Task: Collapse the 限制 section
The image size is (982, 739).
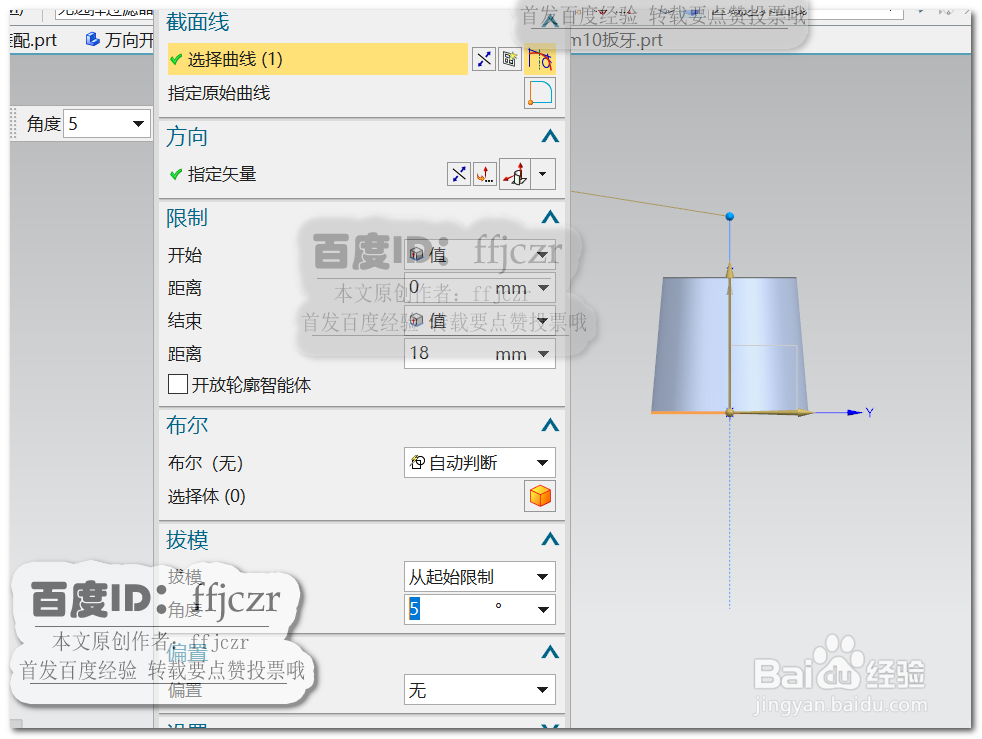Action: click(550, 217)
